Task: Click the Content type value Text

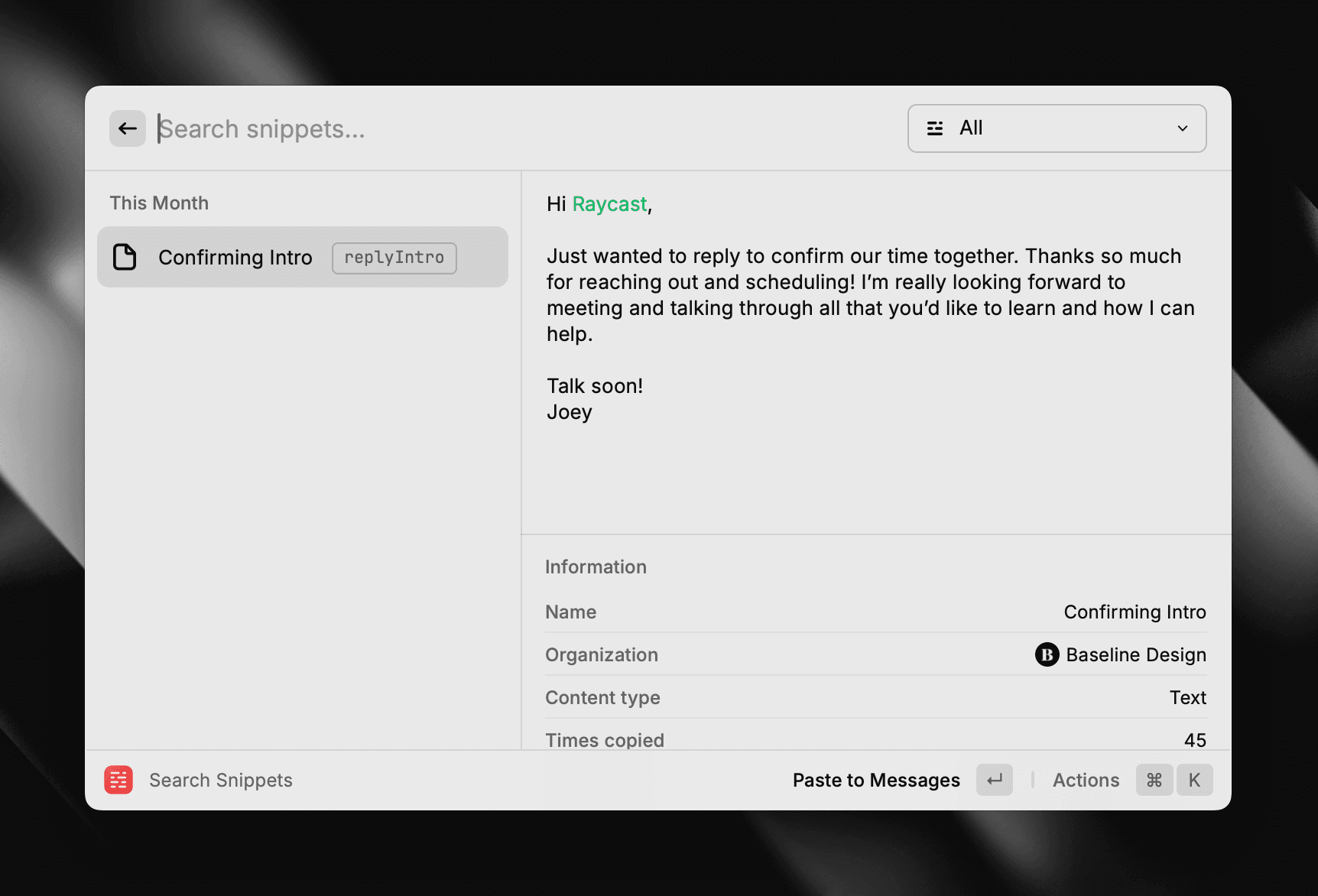Action: 1187,697
